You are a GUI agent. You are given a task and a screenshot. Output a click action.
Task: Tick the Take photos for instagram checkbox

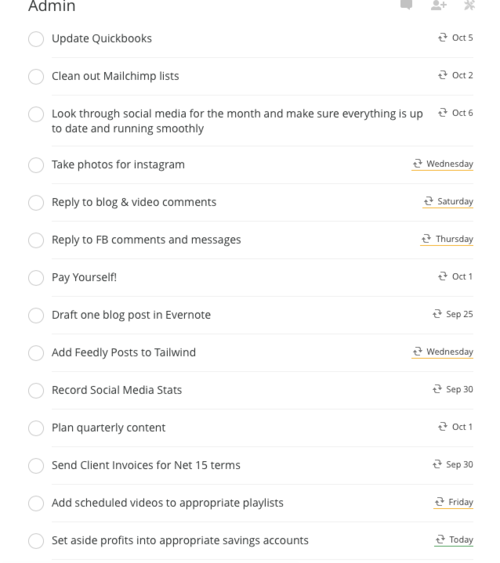tap(36, 165)
